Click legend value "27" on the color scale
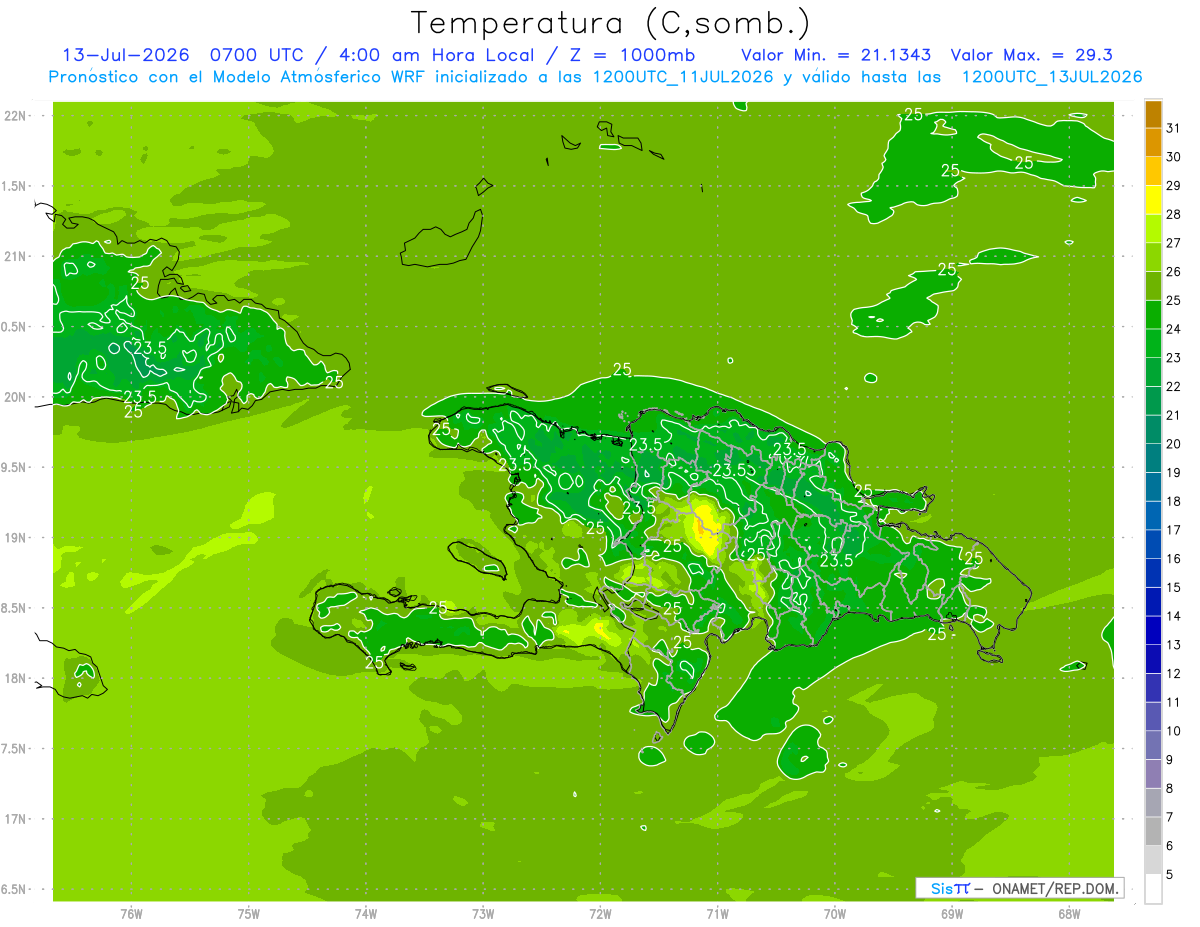The width and height of the screenshot is (1200, 927). 1173,243
